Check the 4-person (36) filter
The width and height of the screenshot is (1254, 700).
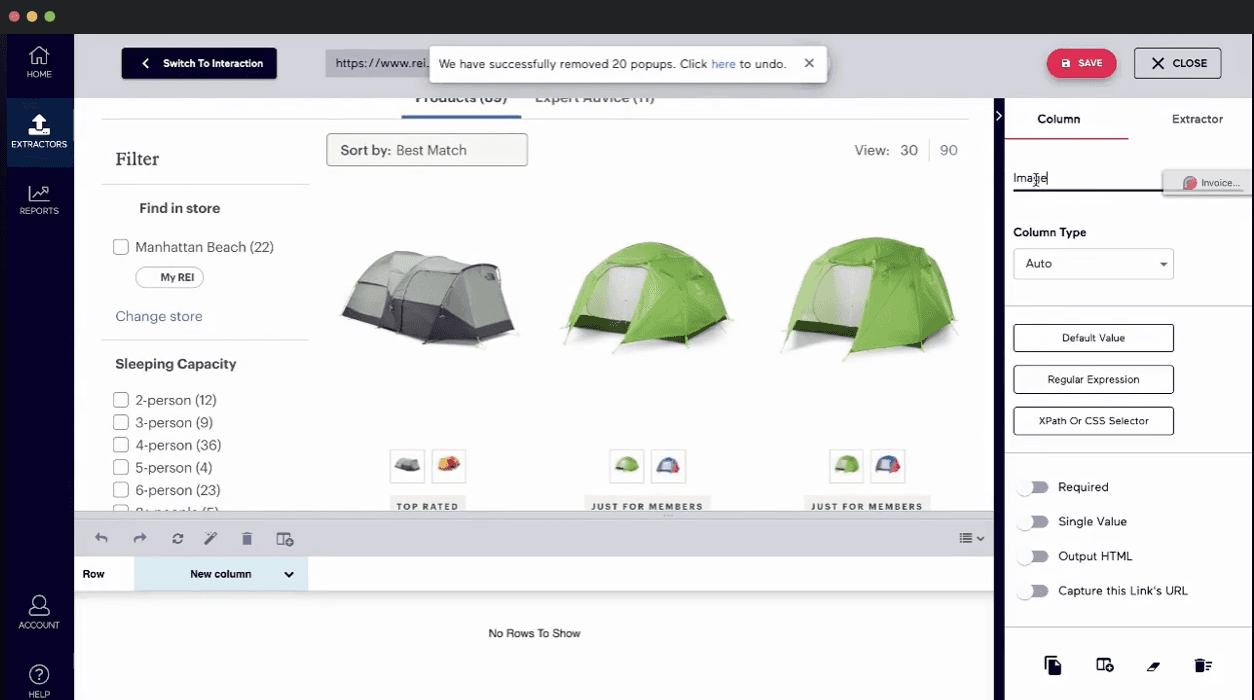tap(121, 445)
